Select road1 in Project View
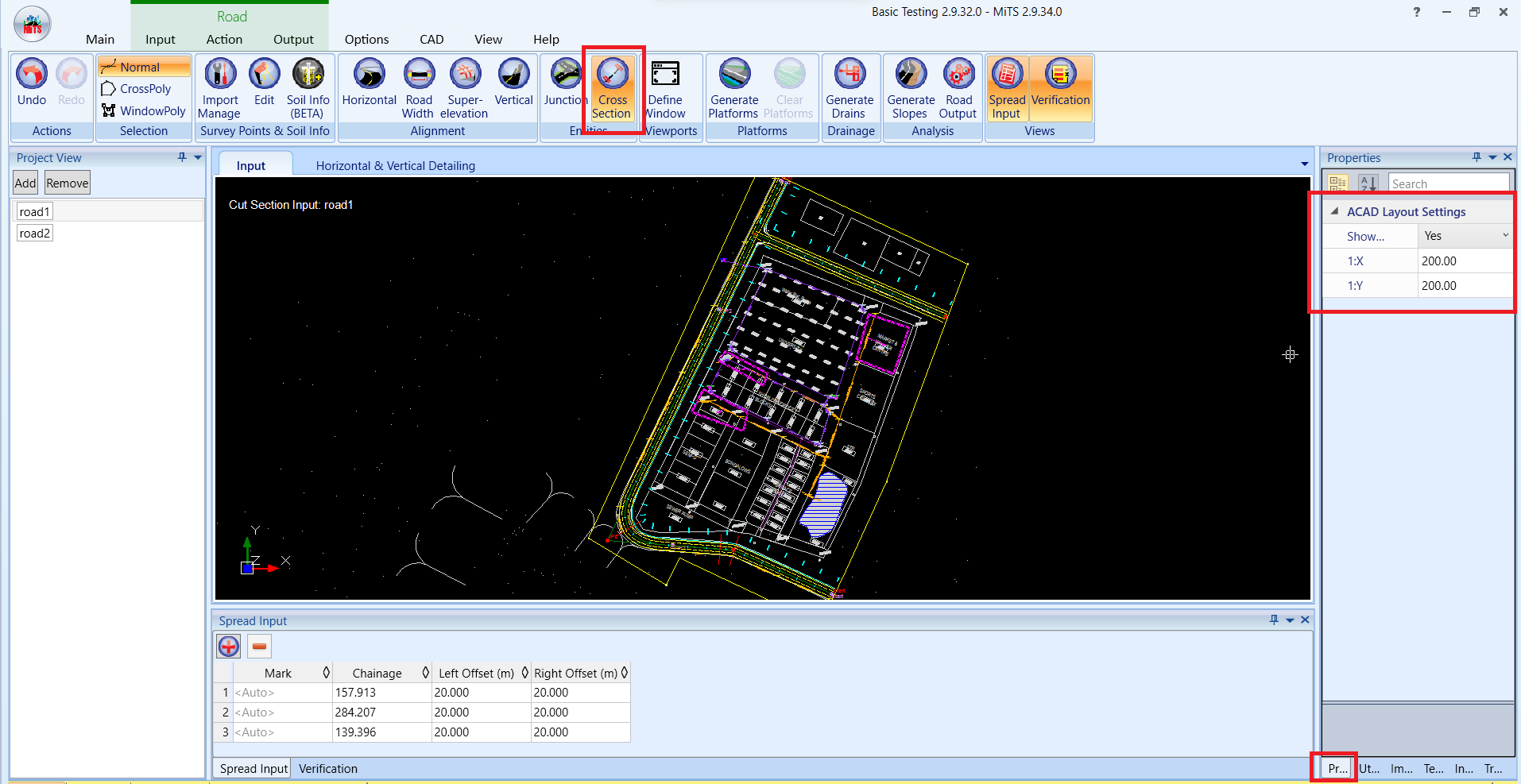Viewport: 1521px width, 784px height. (x=35, y=211)
